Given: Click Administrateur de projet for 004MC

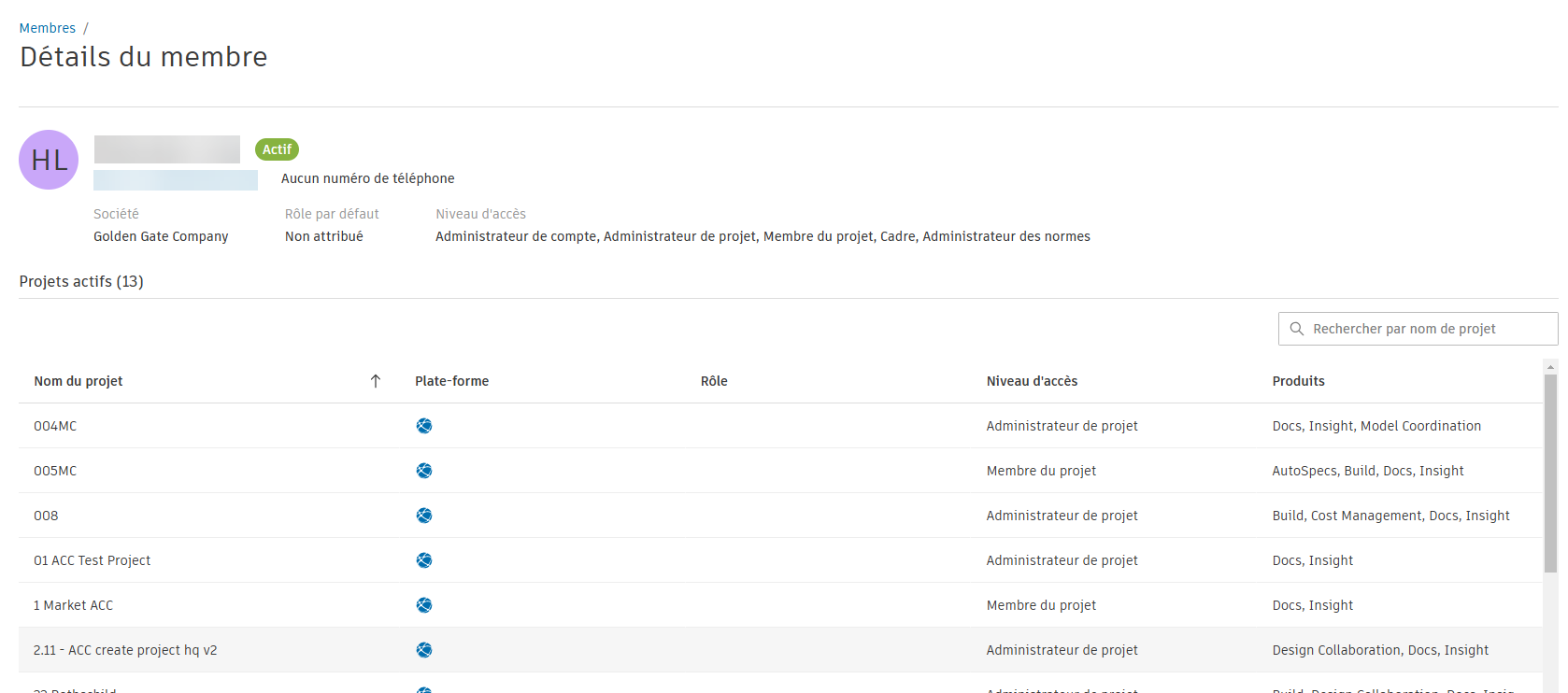Looking at the screenshot, I should (x=1062, y=426).
